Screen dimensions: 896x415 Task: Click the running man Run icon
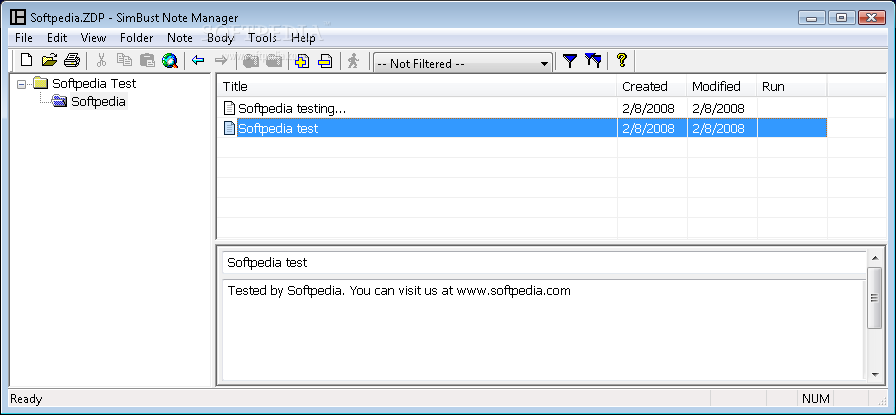click(x=354, y=60)
